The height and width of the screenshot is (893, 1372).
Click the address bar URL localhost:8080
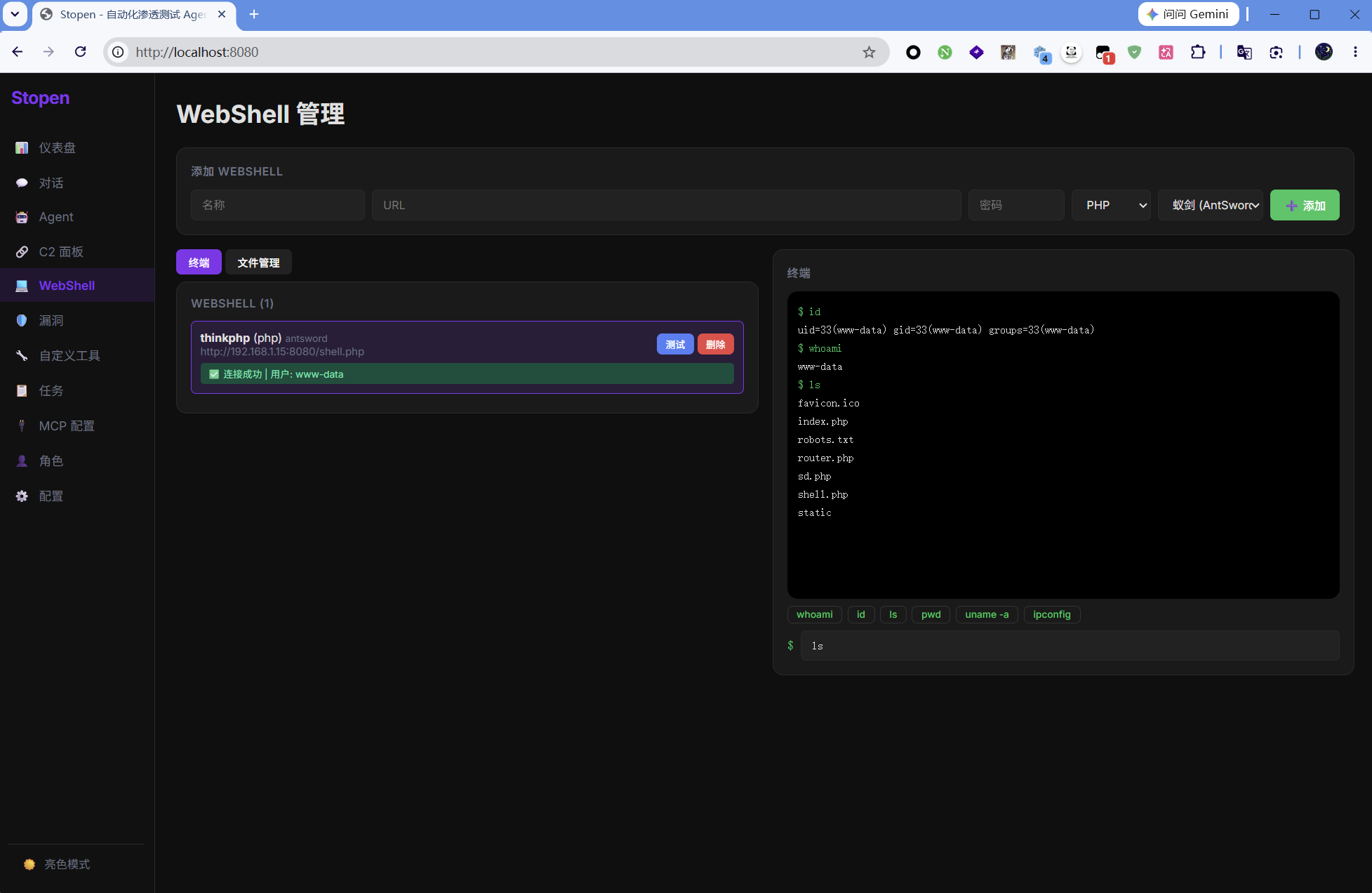click(x=197, y=52)
